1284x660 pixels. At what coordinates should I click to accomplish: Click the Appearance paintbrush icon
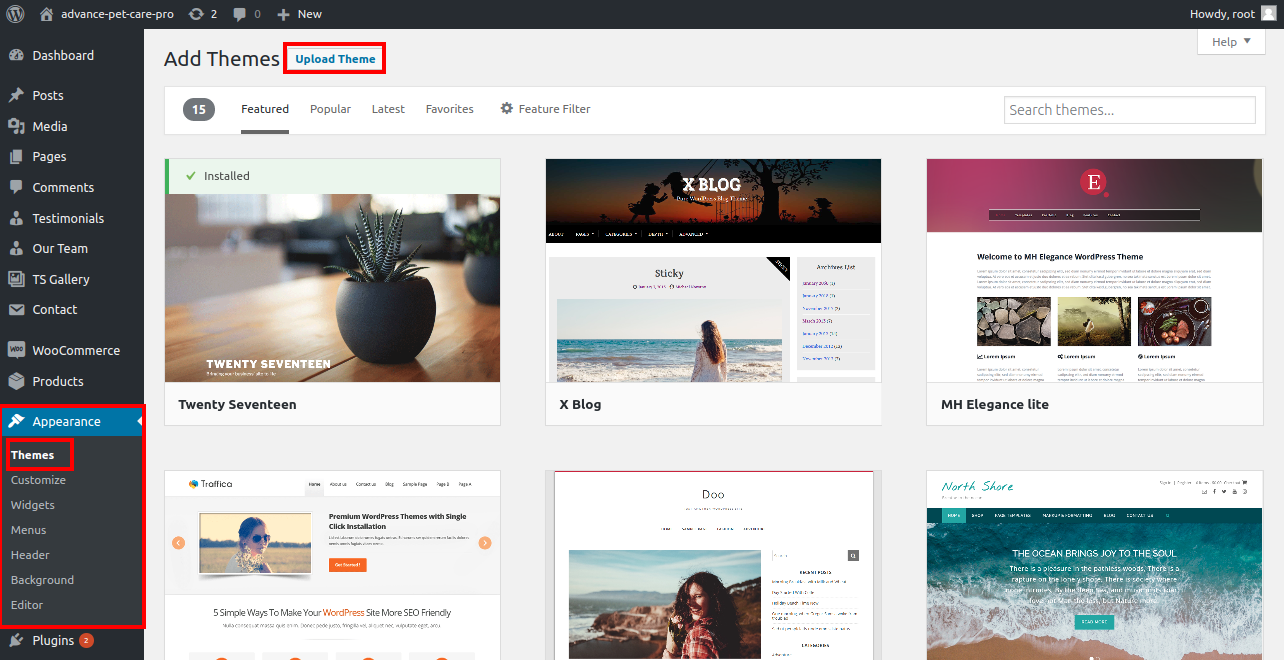(16, 422)
